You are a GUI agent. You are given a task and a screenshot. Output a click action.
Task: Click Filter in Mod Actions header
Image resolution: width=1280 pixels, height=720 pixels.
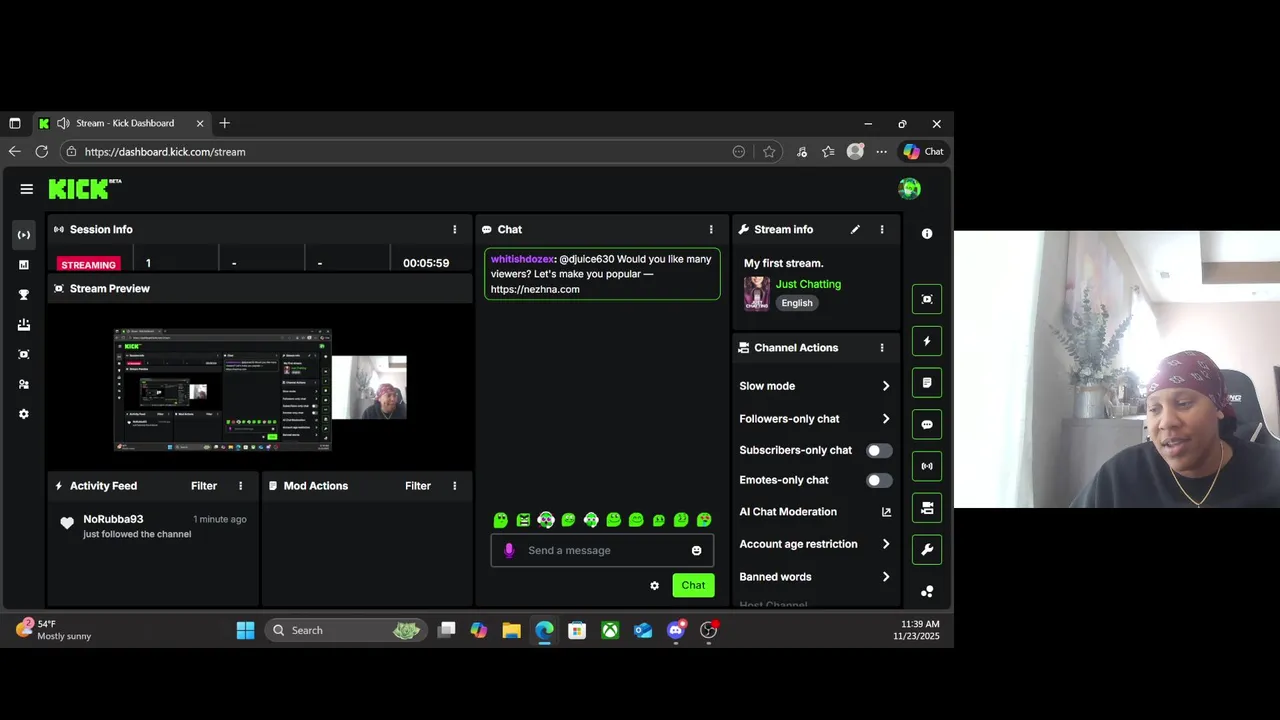[x=418, y=486]
